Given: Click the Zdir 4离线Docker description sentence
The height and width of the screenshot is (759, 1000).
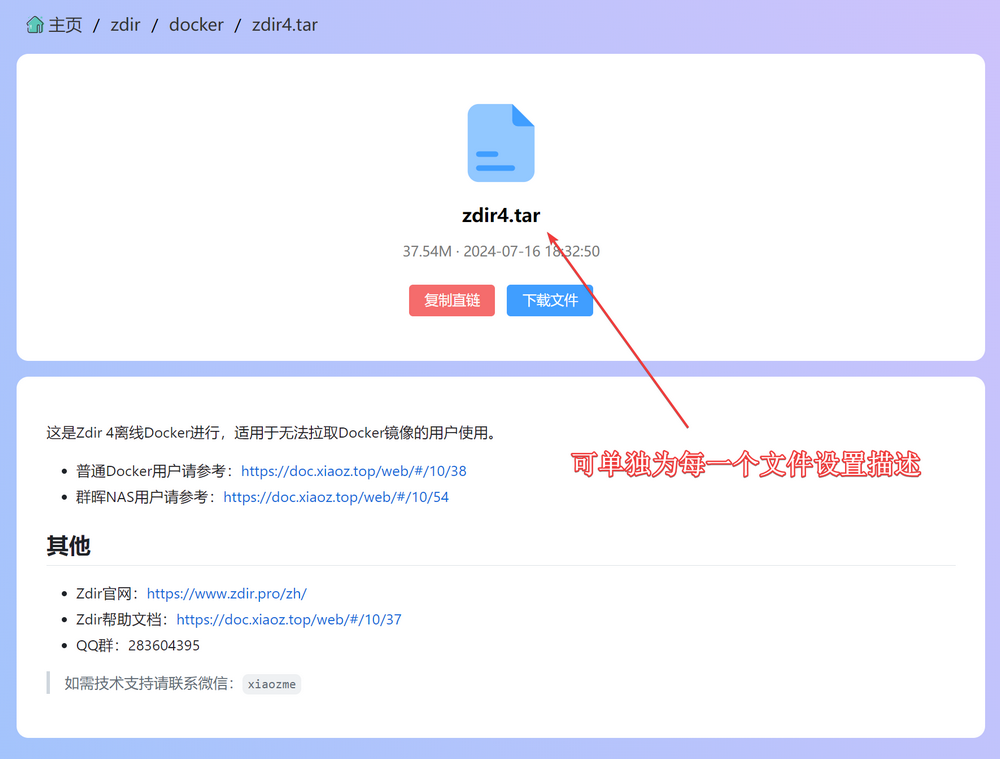Looking at the screenshot, I should pos(271,433).
